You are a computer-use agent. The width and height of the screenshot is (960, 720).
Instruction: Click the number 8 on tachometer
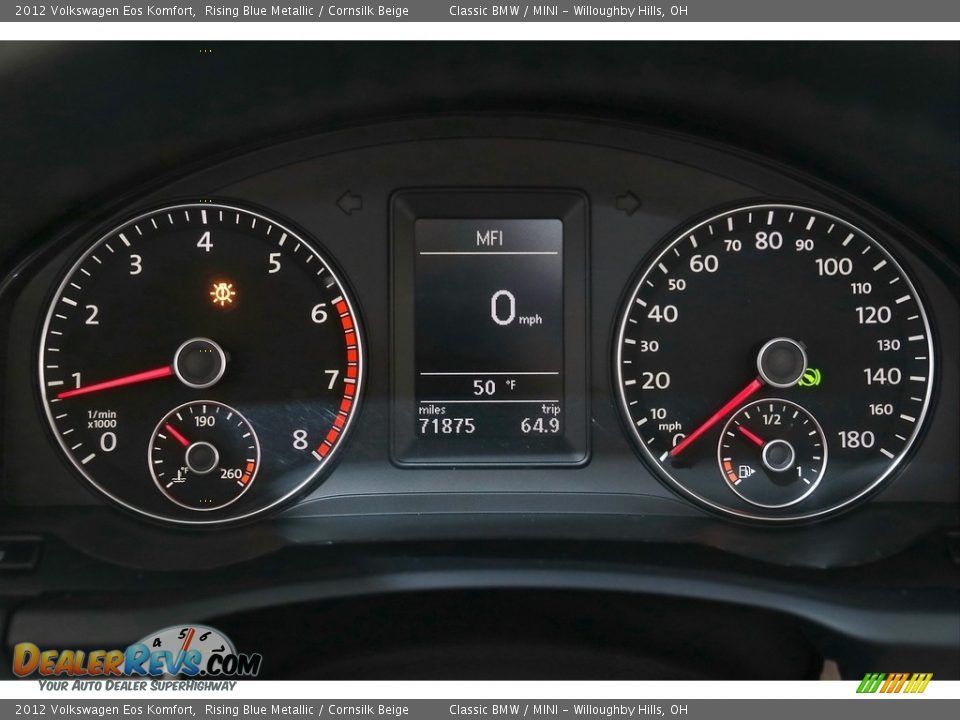pos(299,440)
